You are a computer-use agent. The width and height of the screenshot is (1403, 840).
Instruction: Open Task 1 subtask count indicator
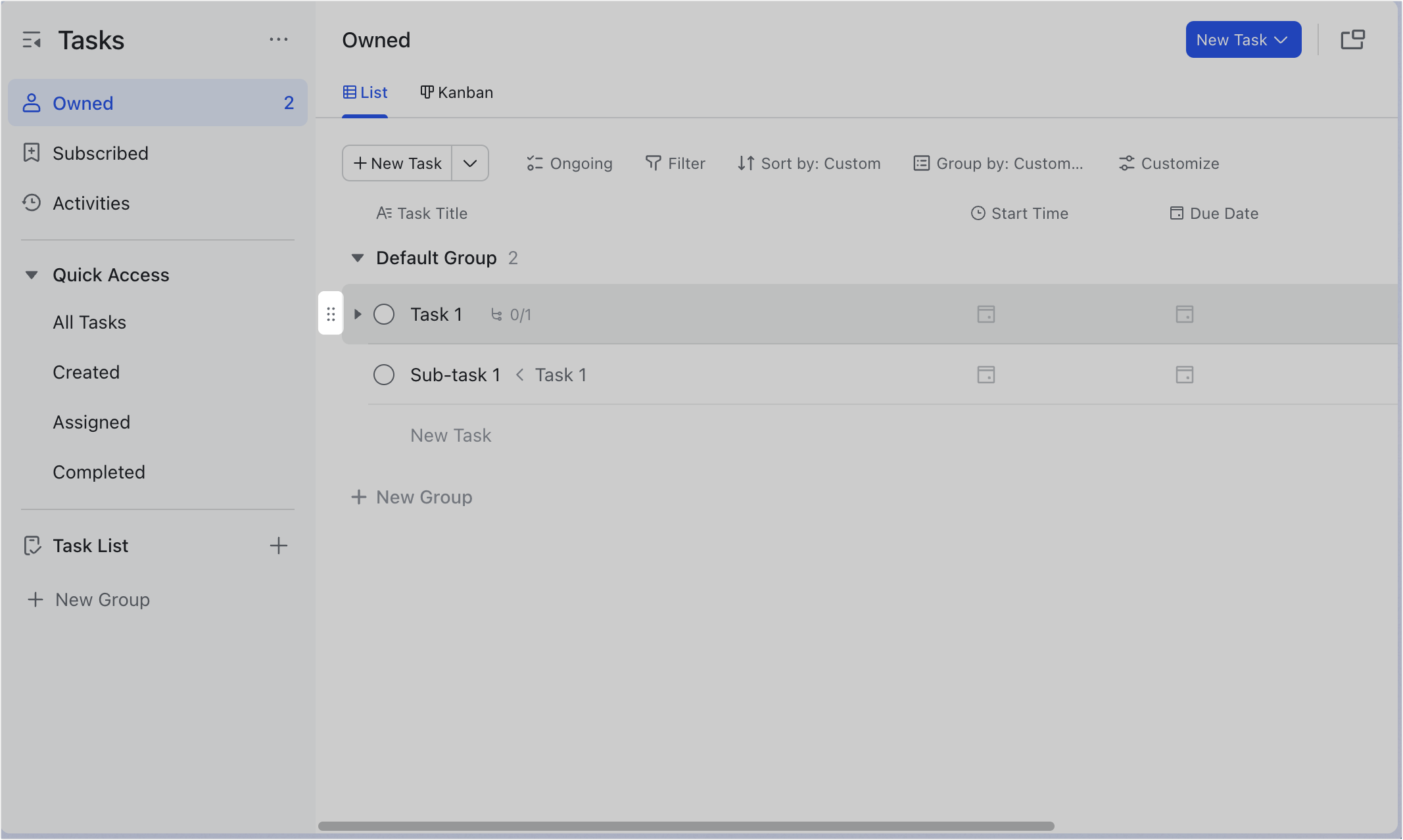click(x=511, y=315)
